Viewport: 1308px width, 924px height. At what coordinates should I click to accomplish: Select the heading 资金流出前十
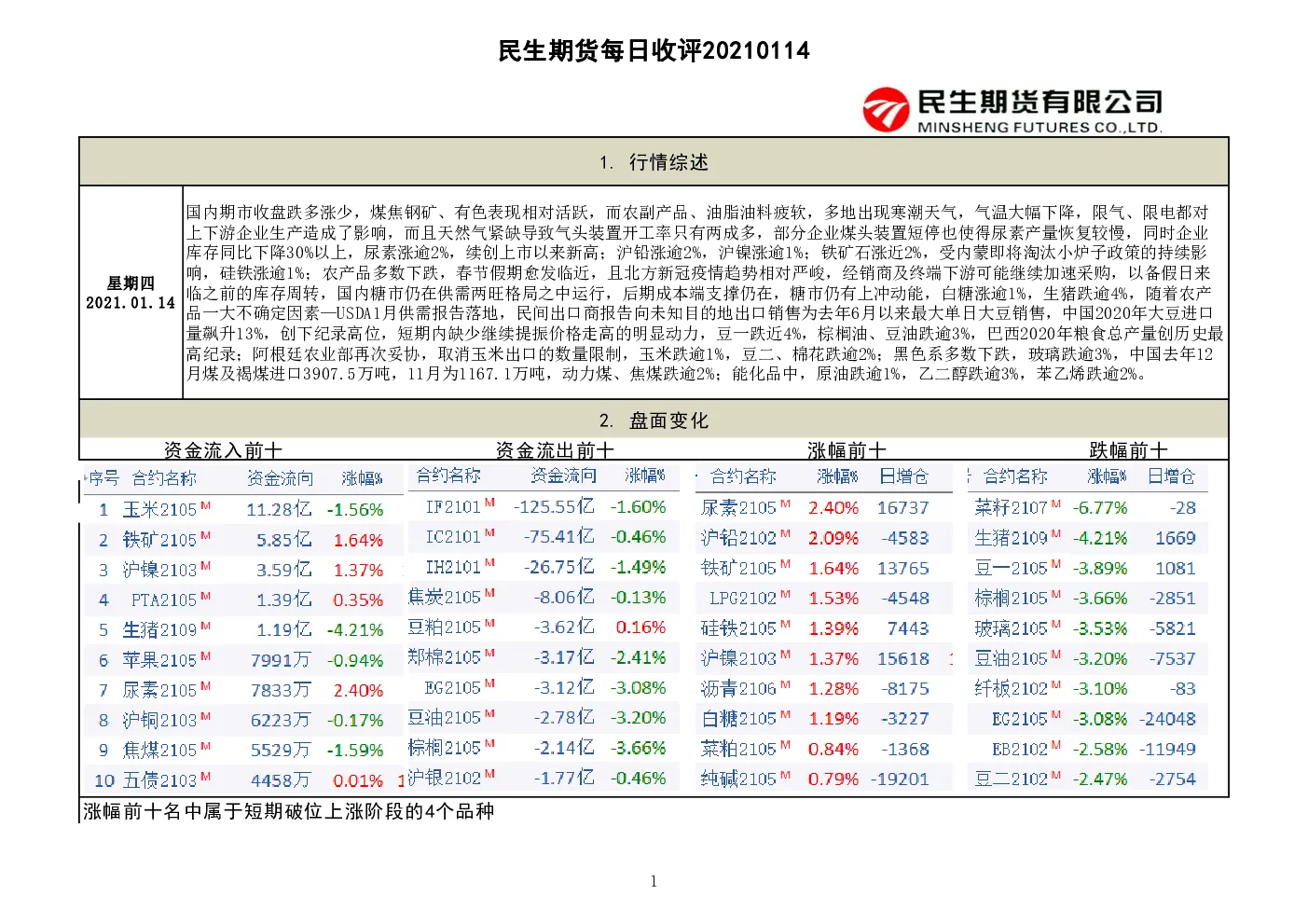[555, 450]
